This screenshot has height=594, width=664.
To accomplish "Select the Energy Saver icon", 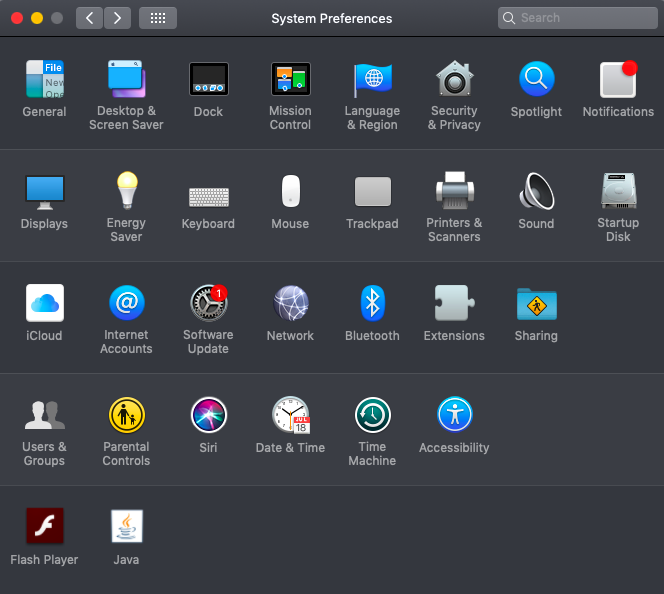I will pos(126,191).
